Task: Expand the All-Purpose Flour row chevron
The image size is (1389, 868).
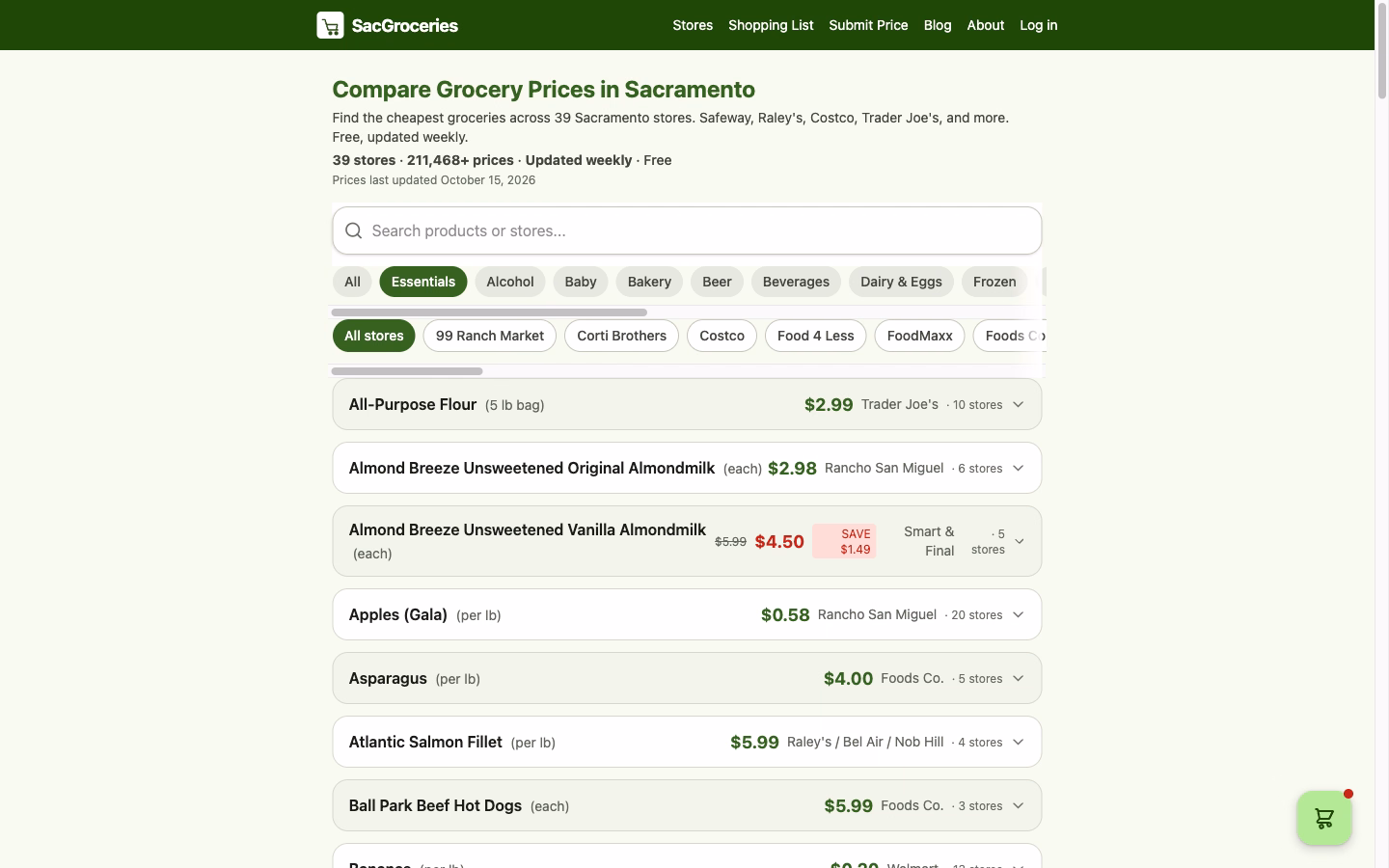Action: click(1018, 404)
